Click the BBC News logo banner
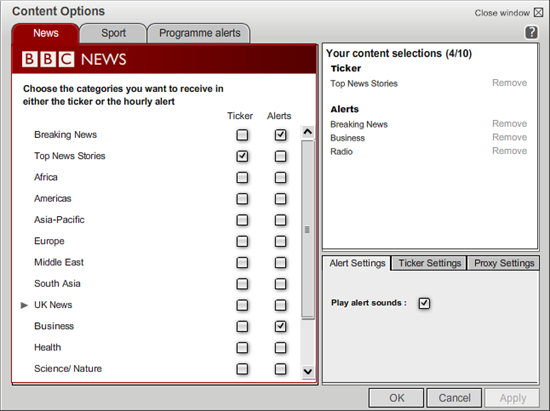Screen dimensions: 550x411 [164, 59]
